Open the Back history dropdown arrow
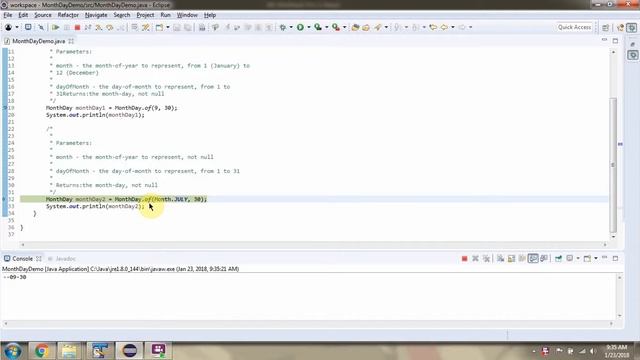The image size is (640, 360). pyautogui.click(x=453, y=27)
